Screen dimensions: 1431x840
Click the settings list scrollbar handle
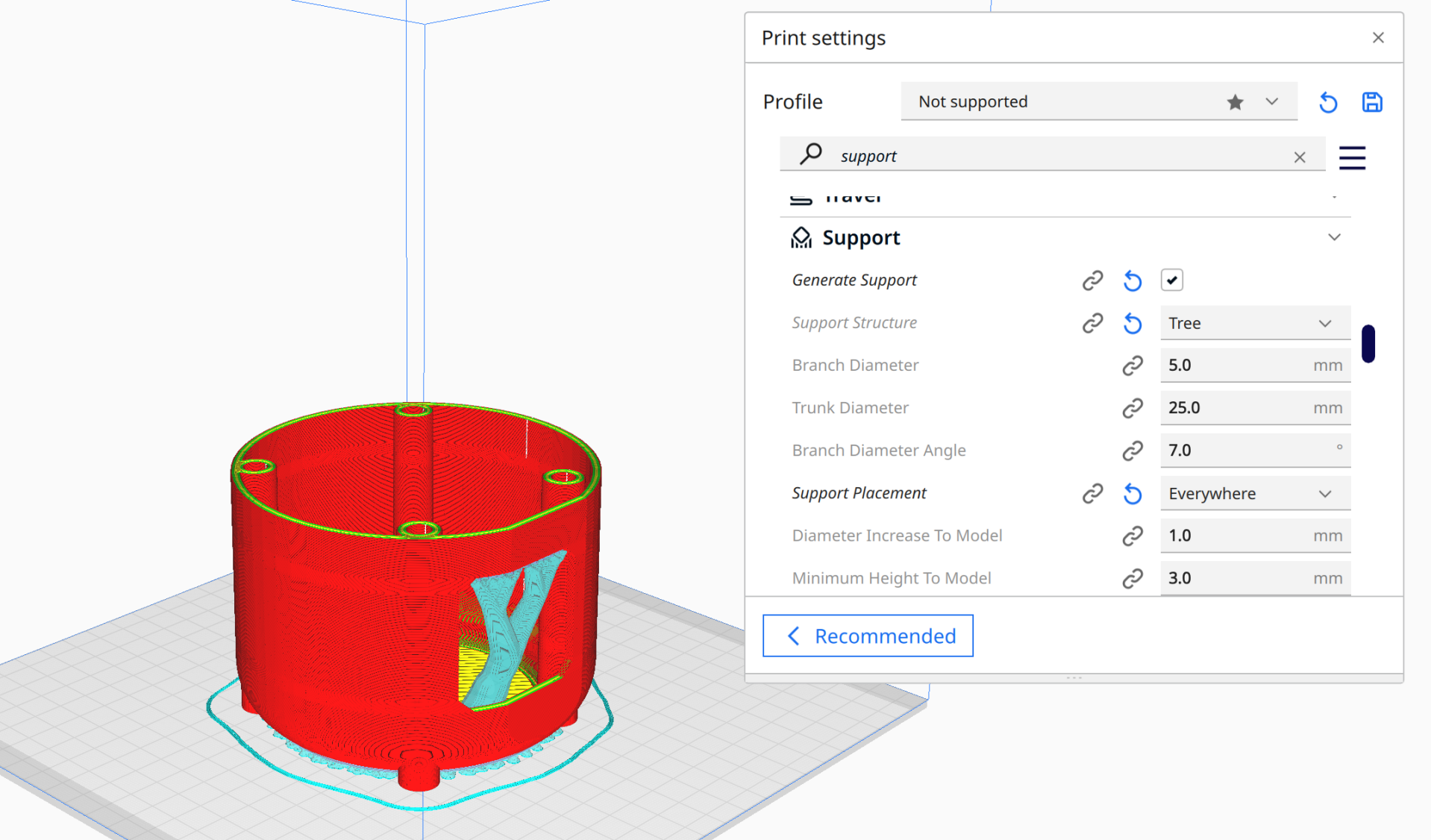1368,344
